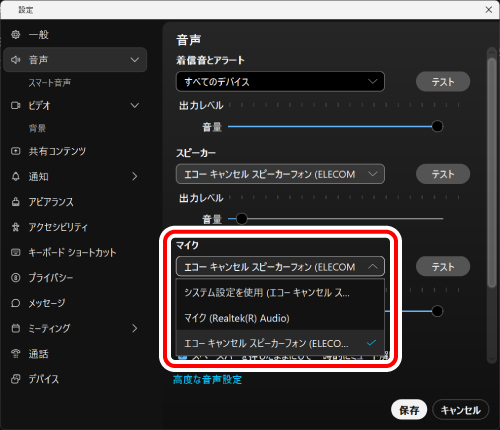This screenshot has width=500, height=430.
Task: Toggle the checkbox partly hidden below the microphone list
Action: (x=182, y=358)
